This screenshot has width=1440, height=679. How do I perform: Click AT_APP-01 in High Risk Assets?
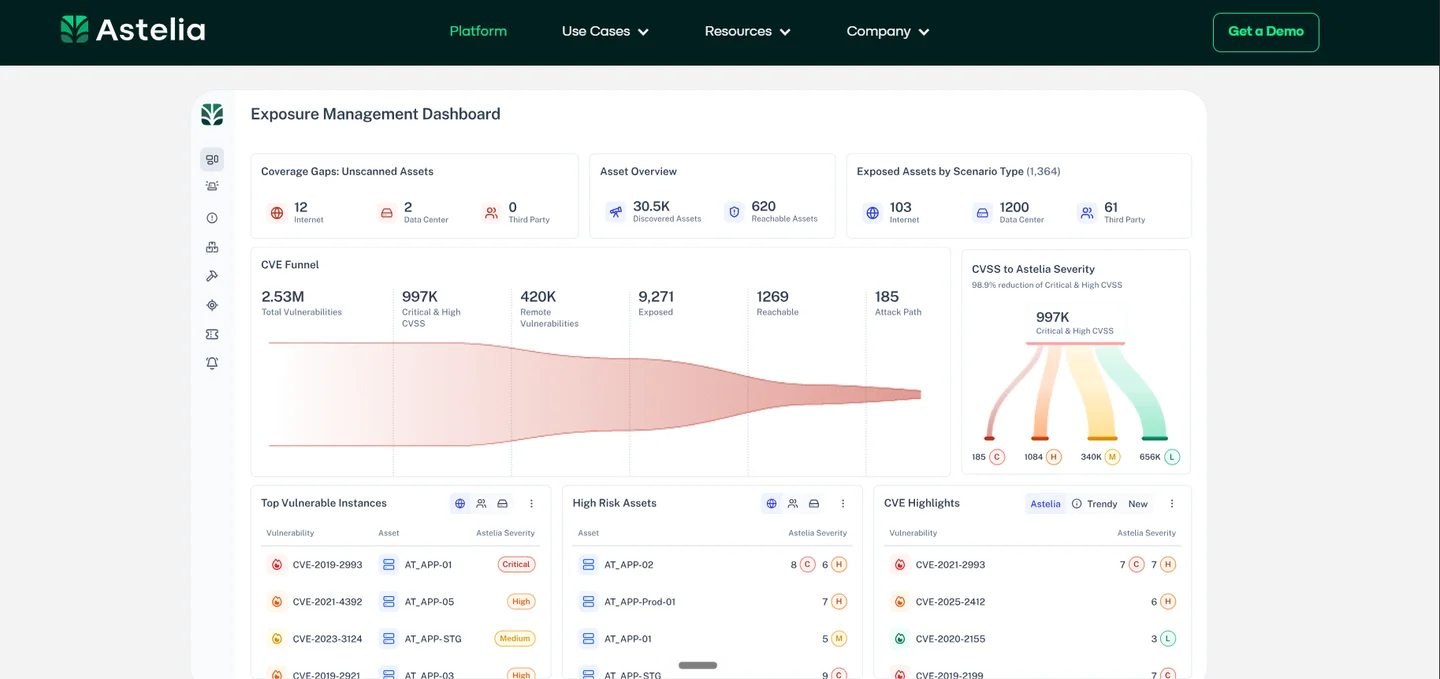(628, 638)
